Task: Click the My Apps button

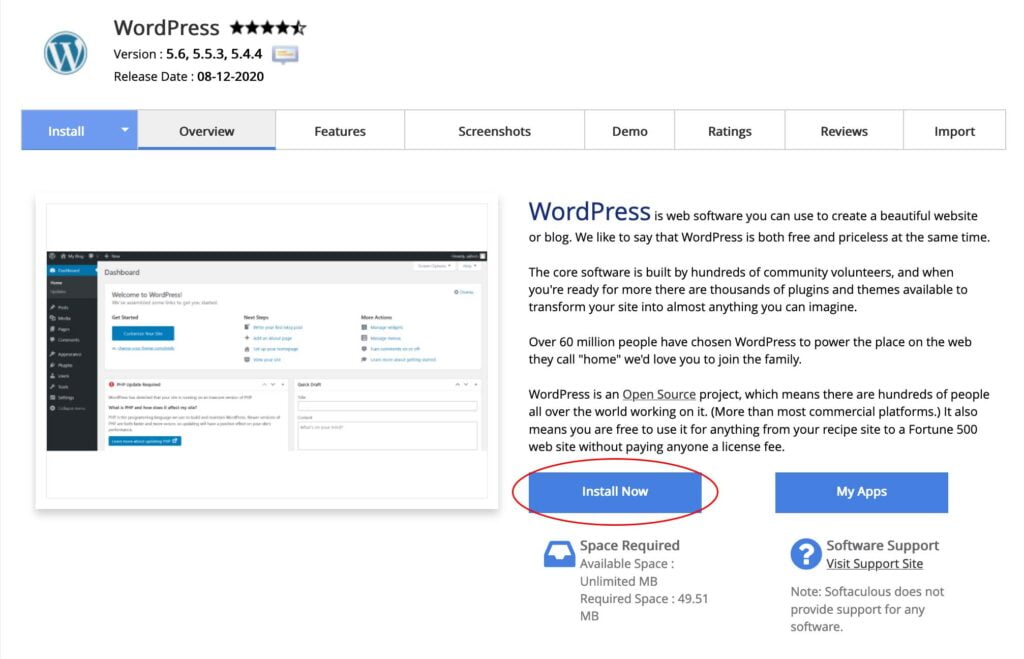Action: (861, 492)
